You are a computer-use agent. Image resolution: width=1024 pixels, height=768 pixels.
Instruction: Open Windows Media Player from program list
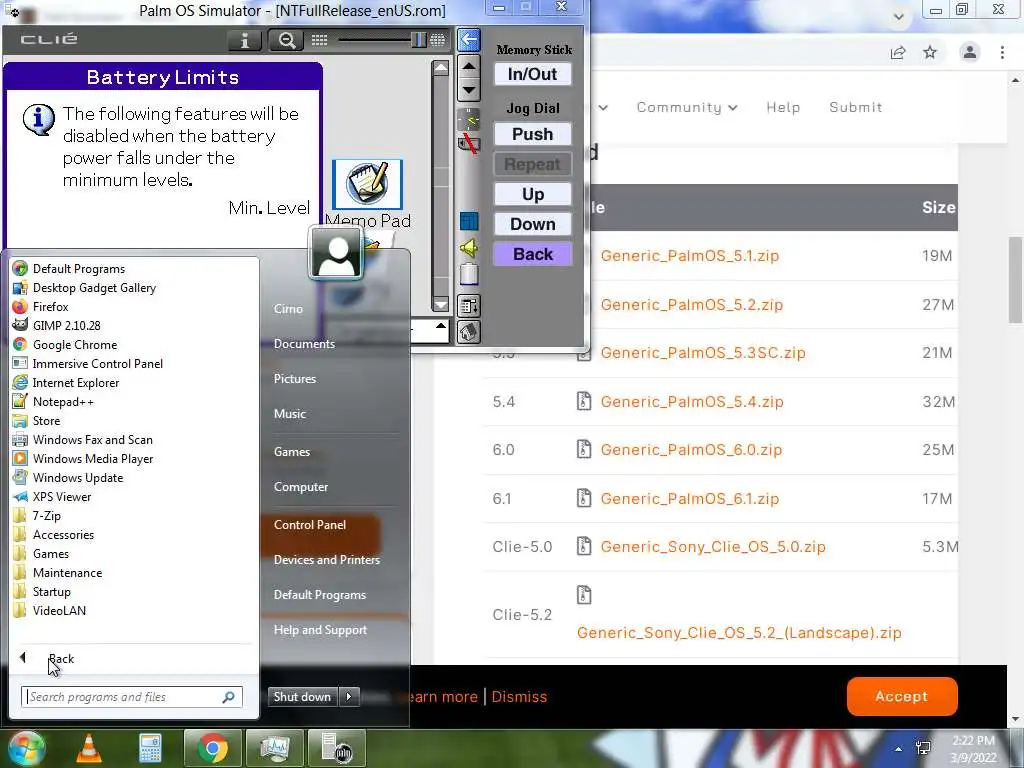point(93,458)
